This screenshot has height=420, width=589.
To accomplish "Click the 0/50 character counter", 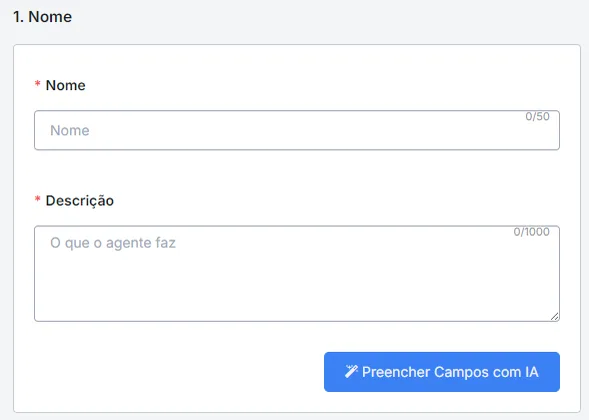I will pyautogui.click(x=537, y=116).
